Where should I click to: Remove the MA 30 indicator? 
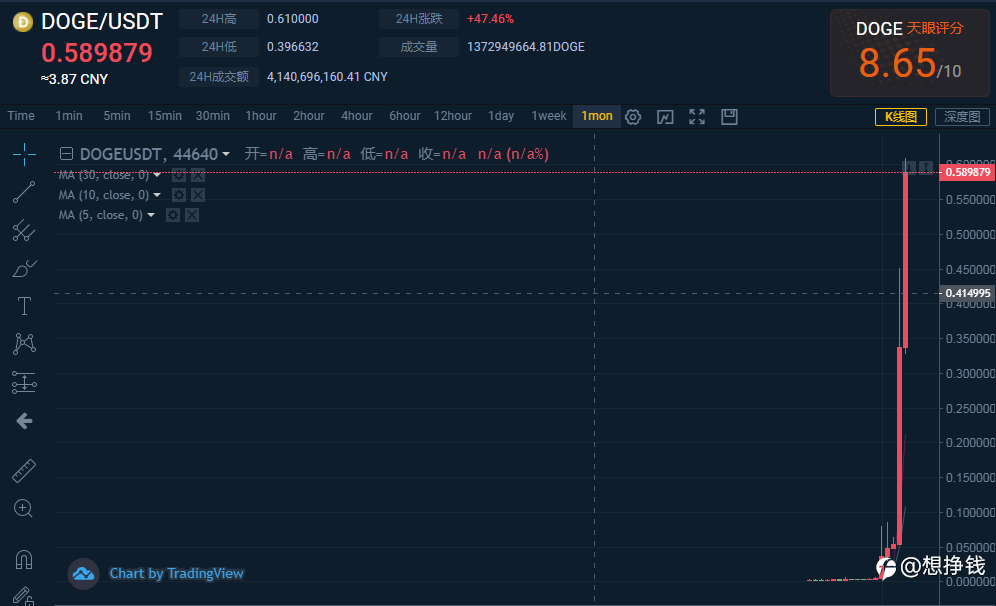198,175
